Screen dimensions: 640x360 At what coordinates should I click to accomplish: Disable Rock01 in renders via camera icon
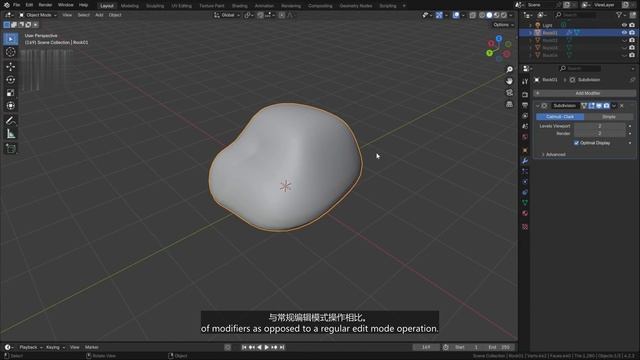coord(632,33)
